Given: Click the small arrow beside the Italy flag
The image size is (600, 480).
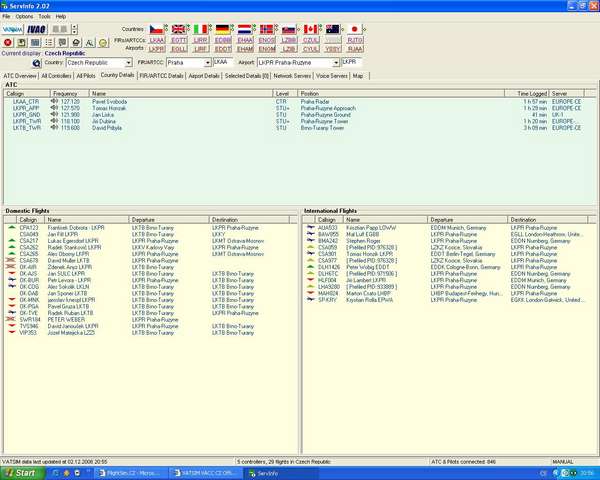Looking at the screenshot, I should 210,28.
